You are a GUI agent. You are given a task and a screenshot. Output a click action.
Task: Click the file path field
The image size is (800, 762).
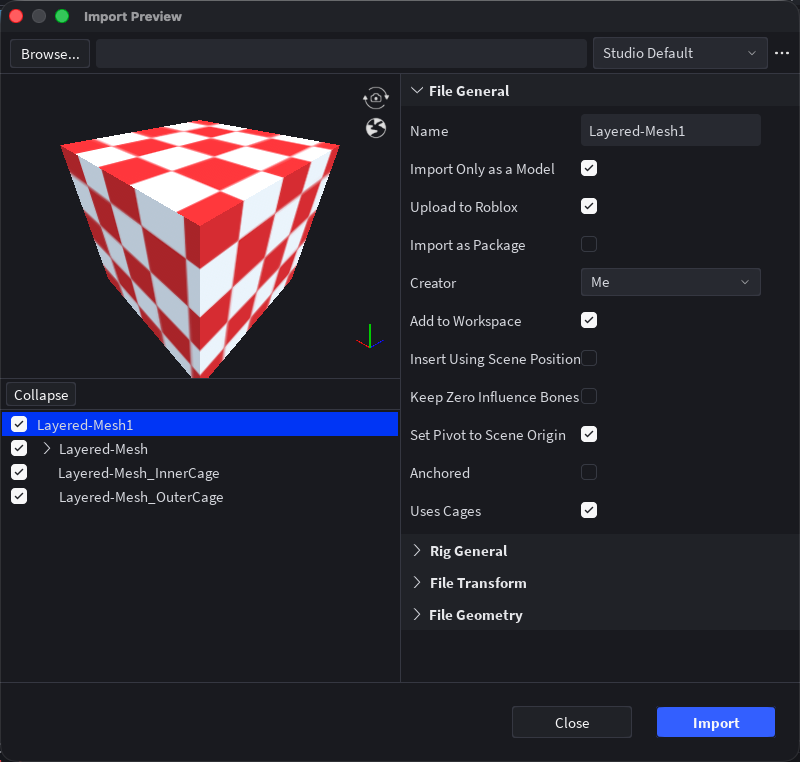point(341,54)
